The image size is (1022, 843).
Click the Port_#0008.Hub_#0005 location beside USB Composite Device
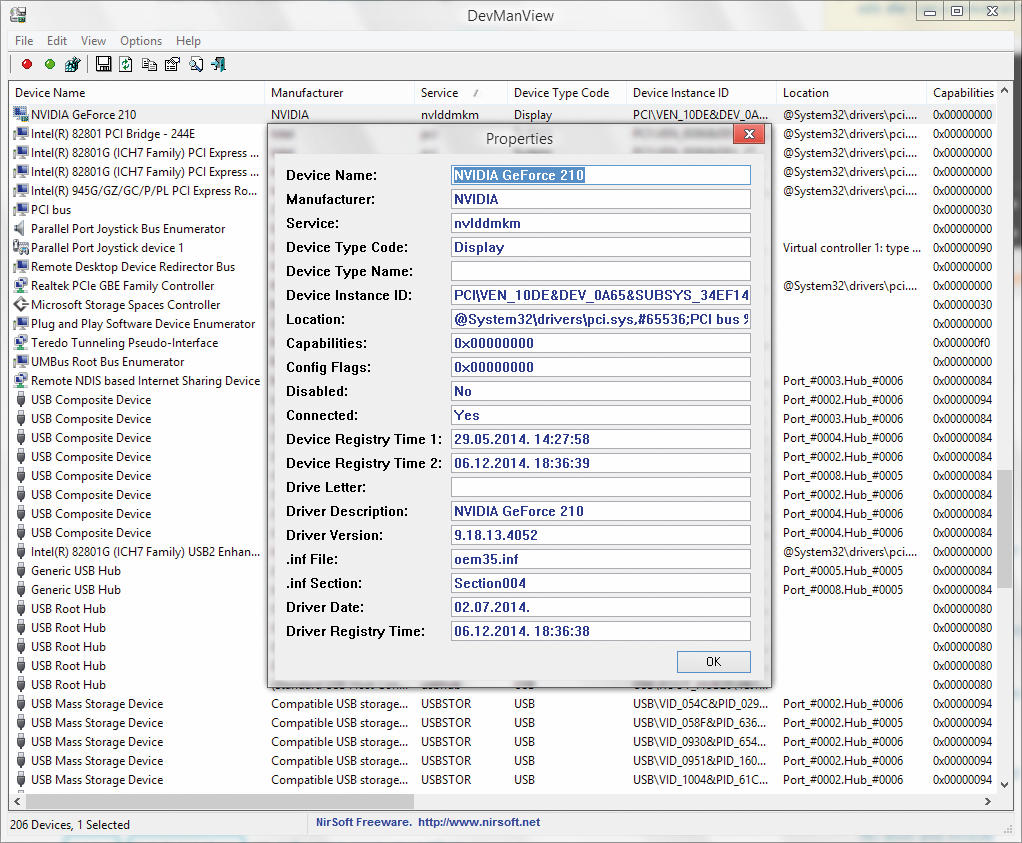pos(842,475)
